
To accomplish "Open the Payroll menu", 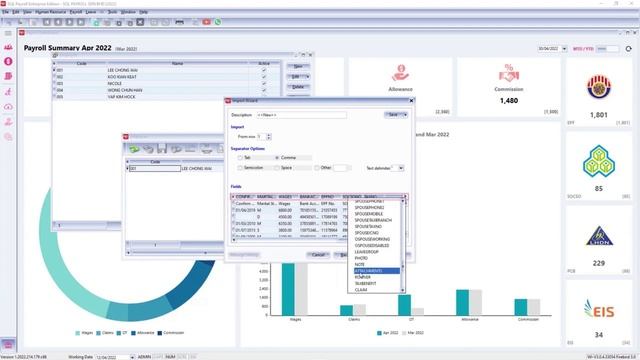I will (x=76, y=12).
